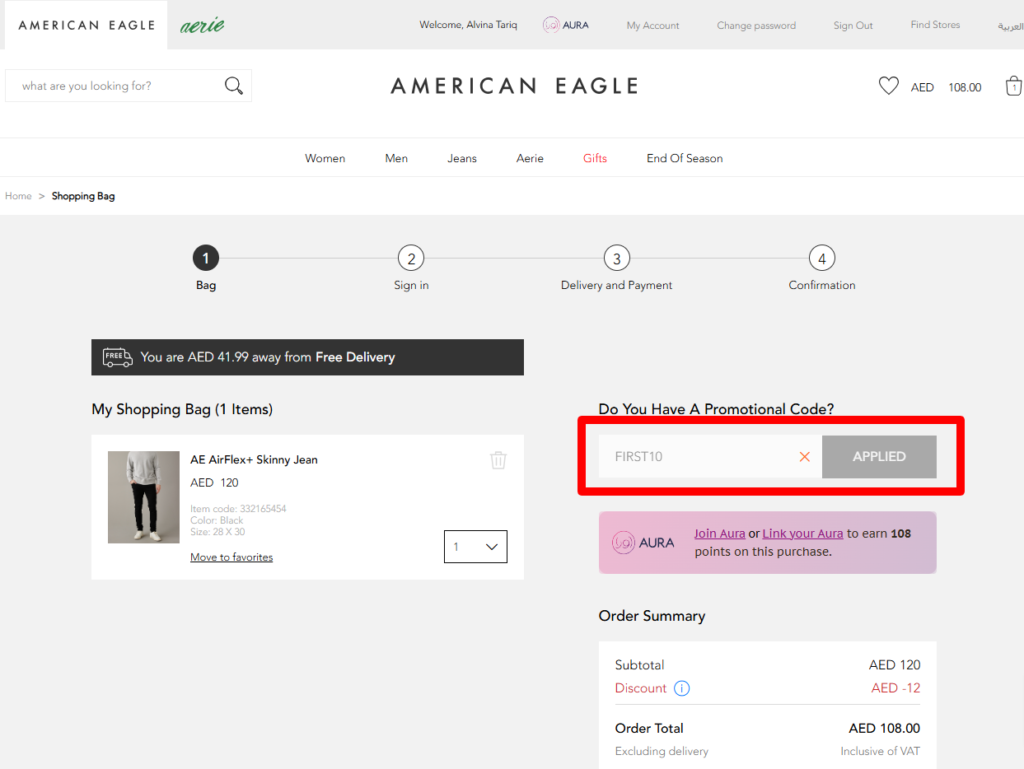Sign Out of the account
This screenshot has height=769, width=1024.
[x=853, y=25]
